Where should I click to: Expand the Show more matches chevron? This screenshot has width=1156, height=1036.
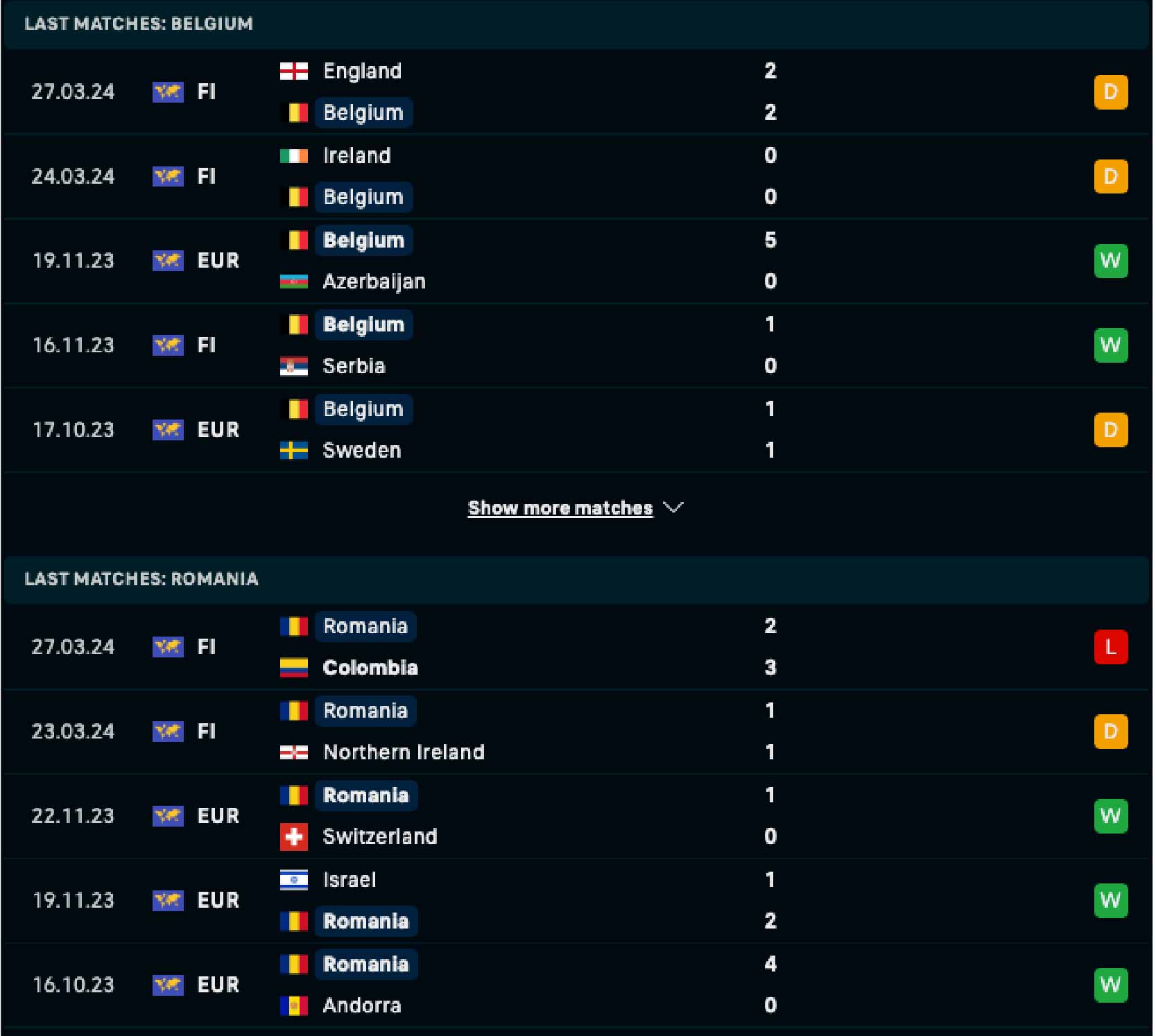coord(673,508)
